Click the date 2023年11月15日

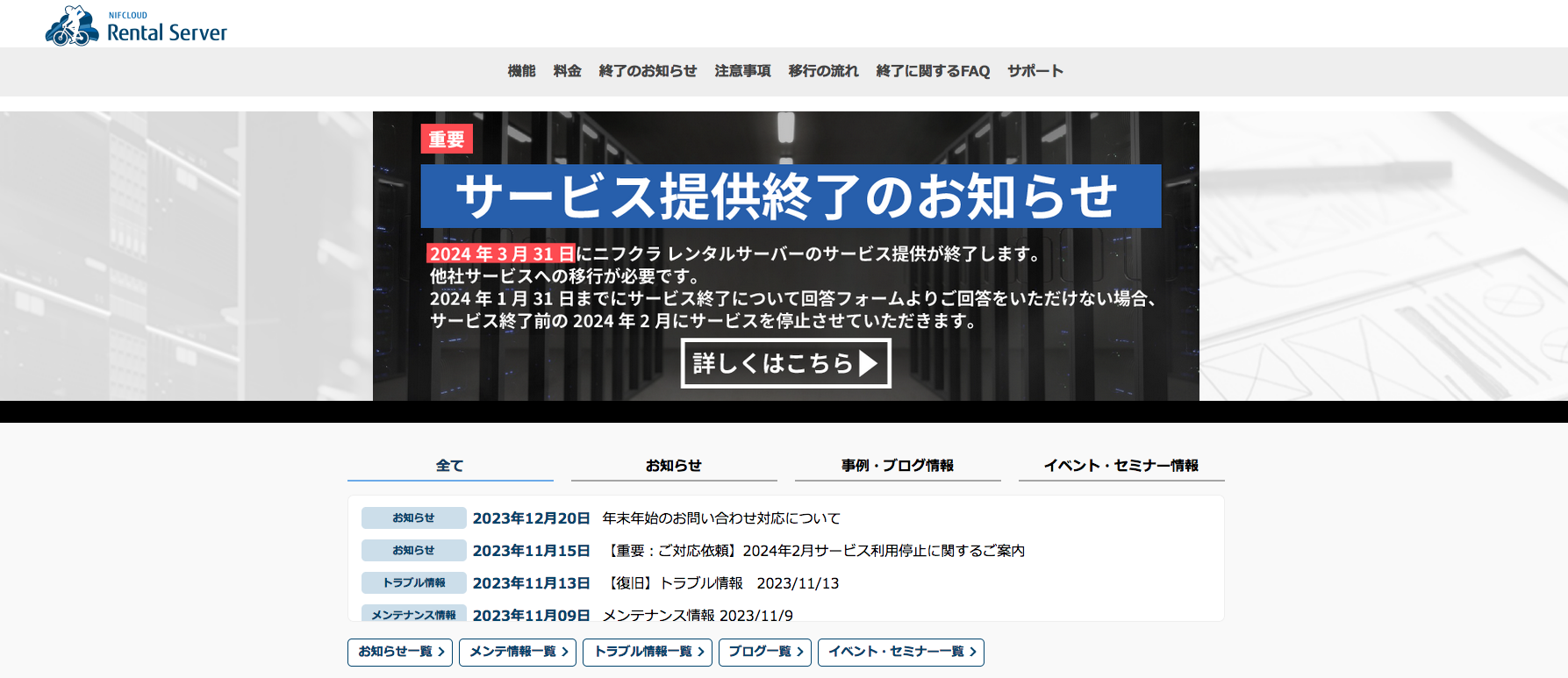click(531, 551)
